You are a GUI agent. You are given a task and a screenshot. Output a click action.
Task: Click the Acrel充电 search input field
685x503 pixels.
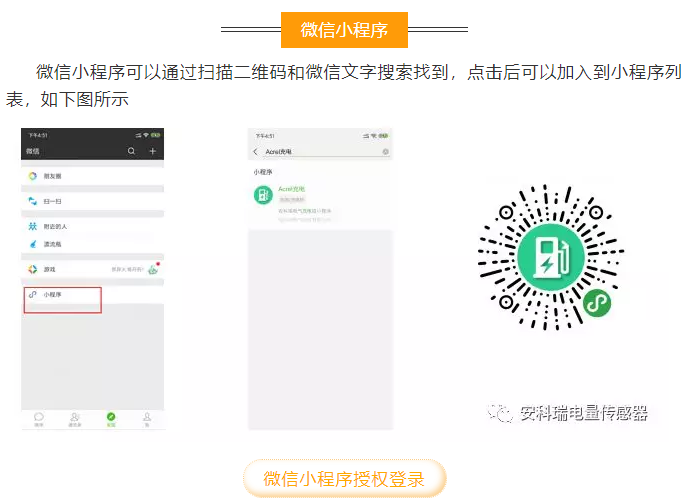click(322, 152)
